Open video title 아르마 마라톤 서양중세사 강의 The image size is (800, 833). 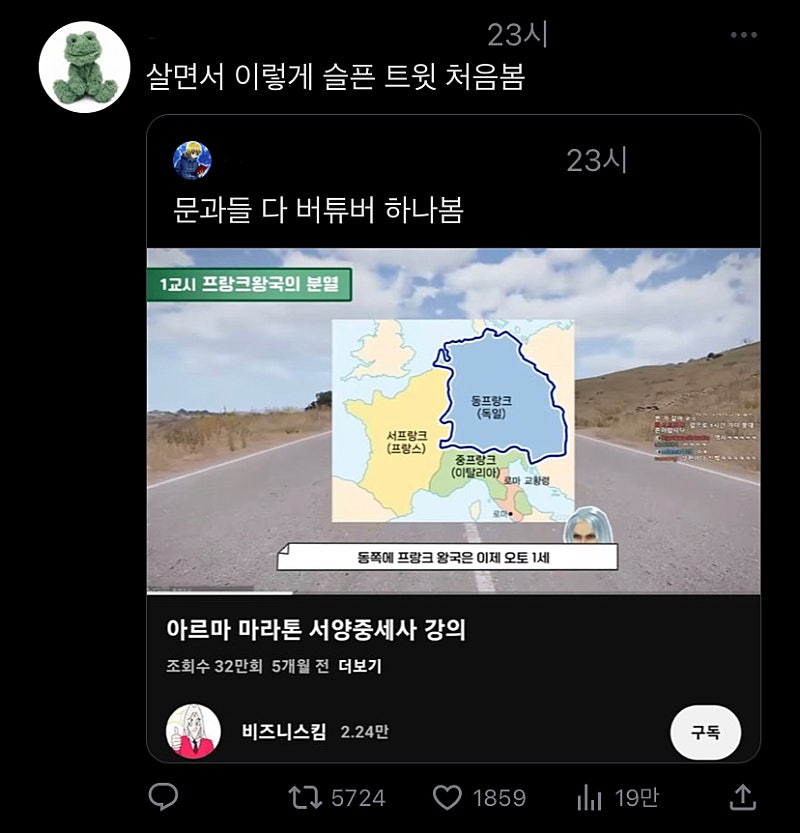[x=316, y=629]
